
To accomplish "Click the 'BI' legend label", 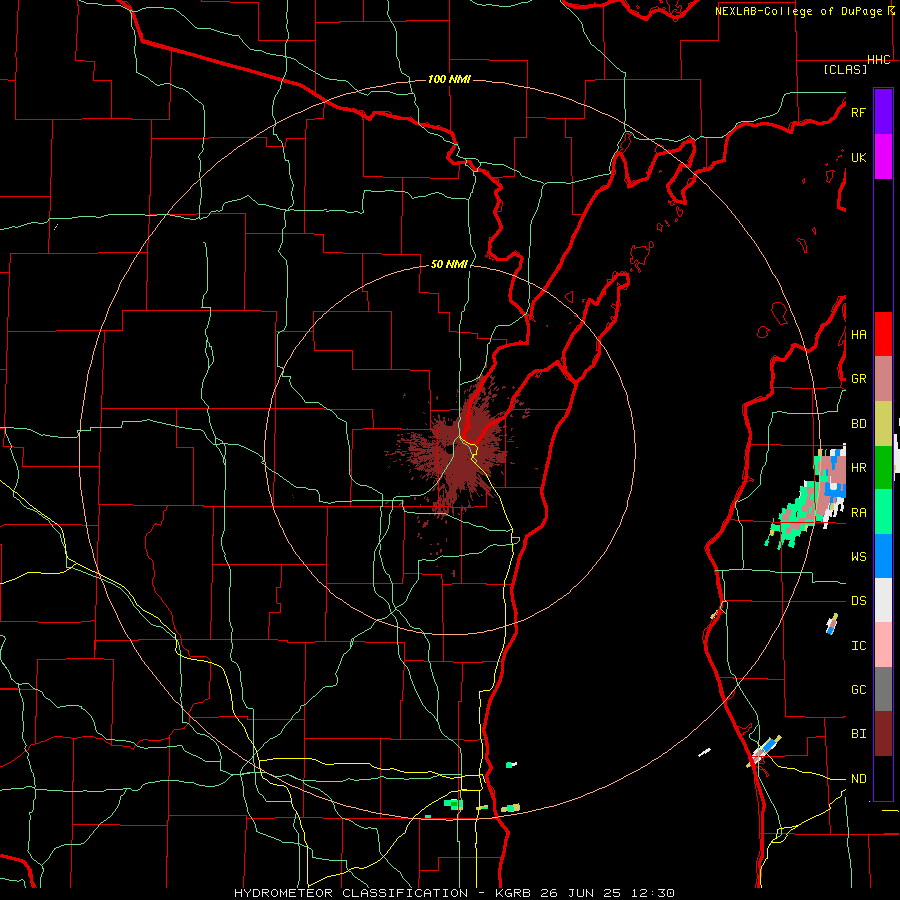I will (x=858, y=734).
